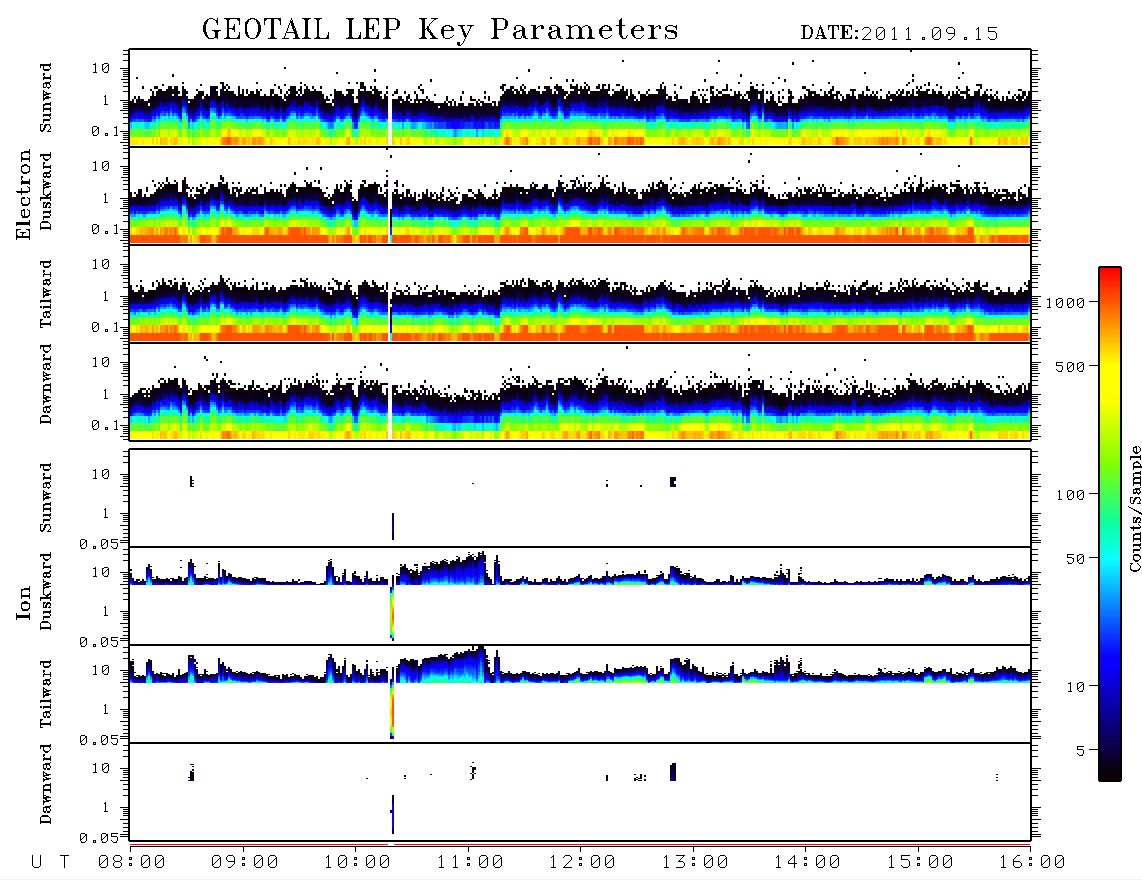Viewport: 1142px width, 880px height.
Task: Click the Electron Dawnward spectrogram panel
Action: [580, 392]
